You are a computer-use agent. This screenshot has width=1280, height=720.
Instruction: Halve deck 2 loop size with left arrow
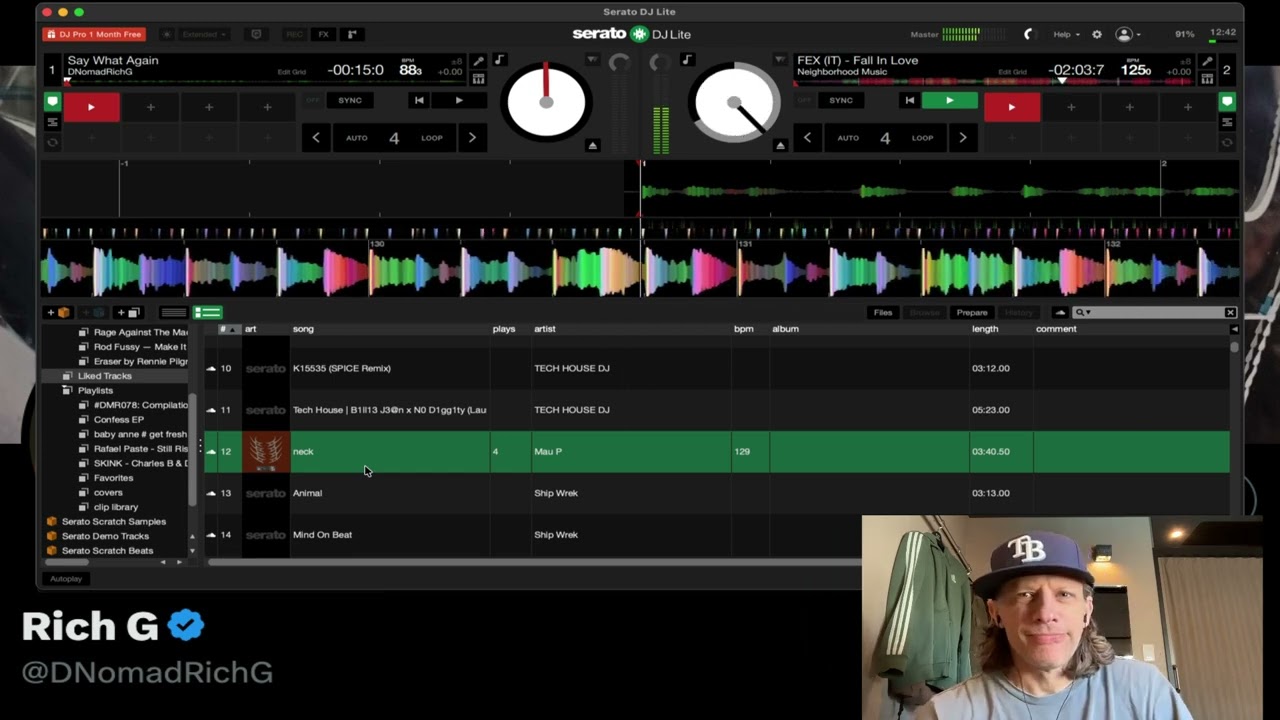pyautogui.click(x=807, y=138)
